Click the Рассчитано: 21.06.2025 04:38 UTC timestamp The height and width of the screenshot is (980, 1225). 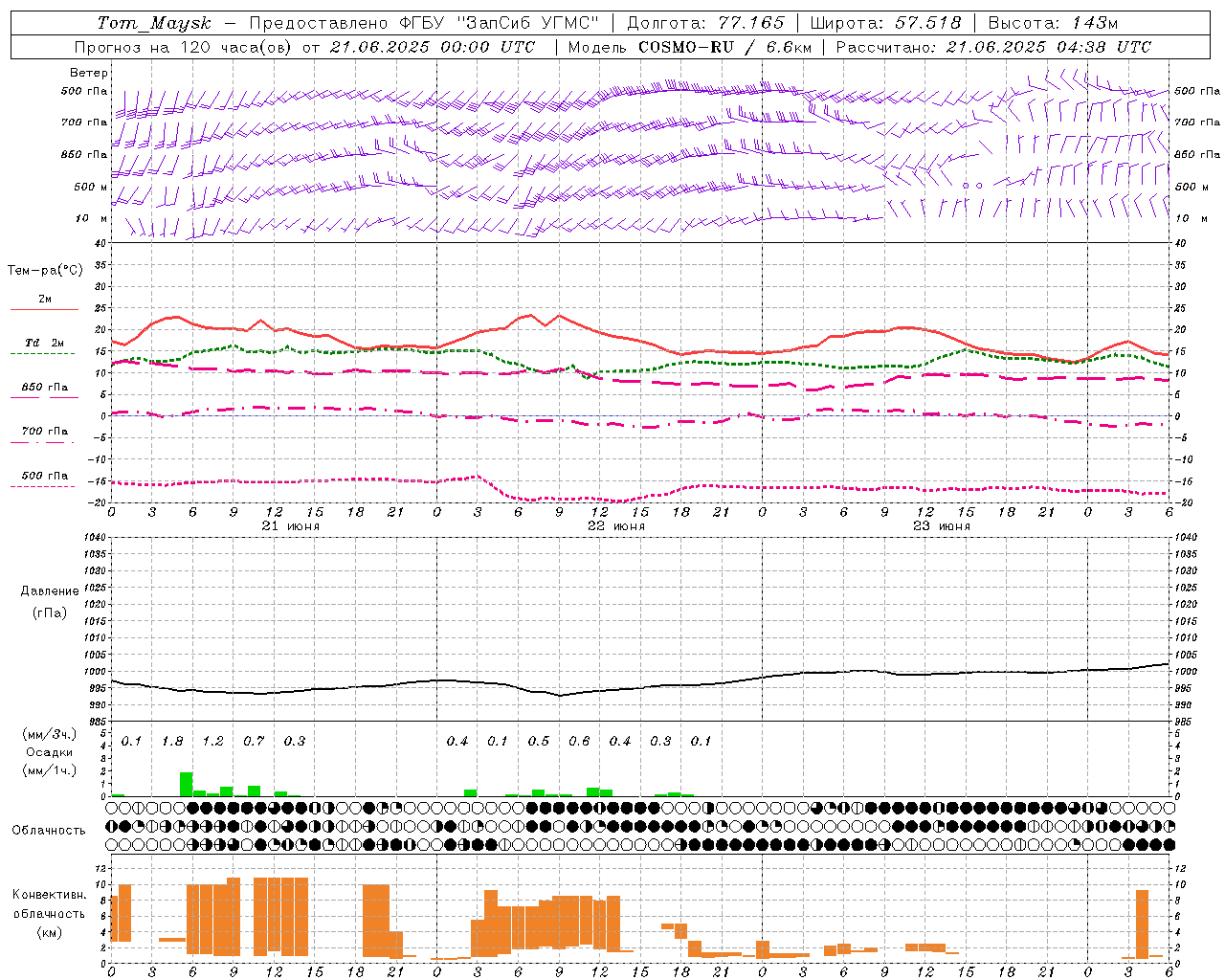pos(994,47)
